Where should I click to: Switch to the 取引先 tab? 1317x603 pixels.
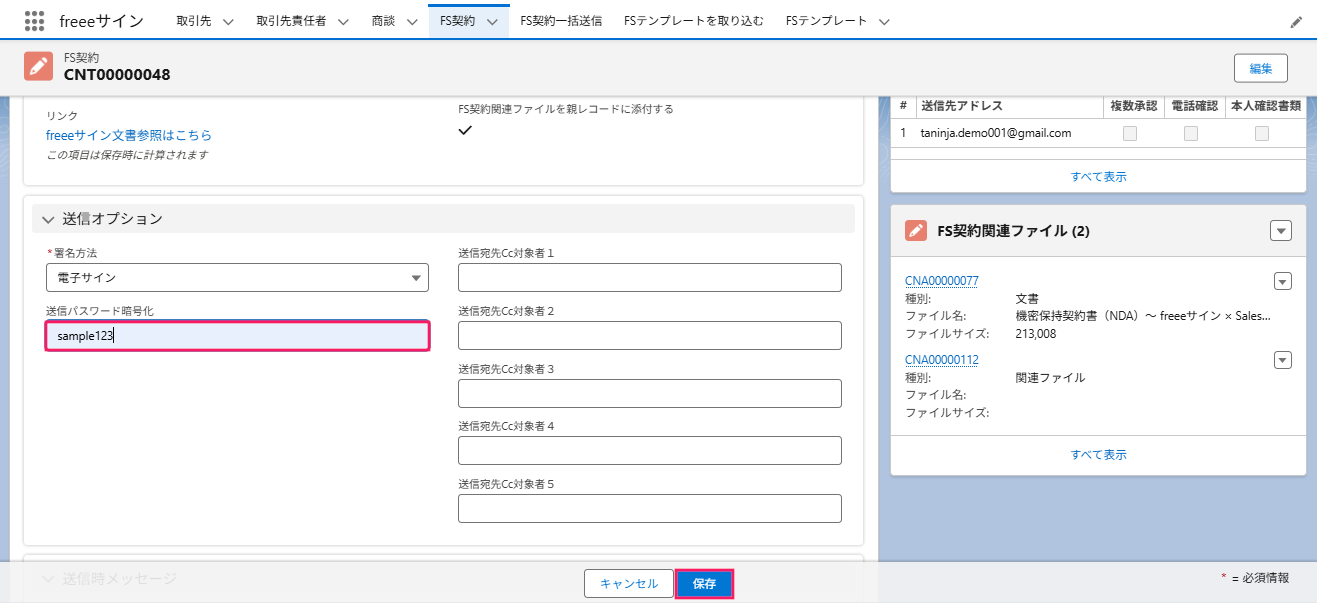194,21
